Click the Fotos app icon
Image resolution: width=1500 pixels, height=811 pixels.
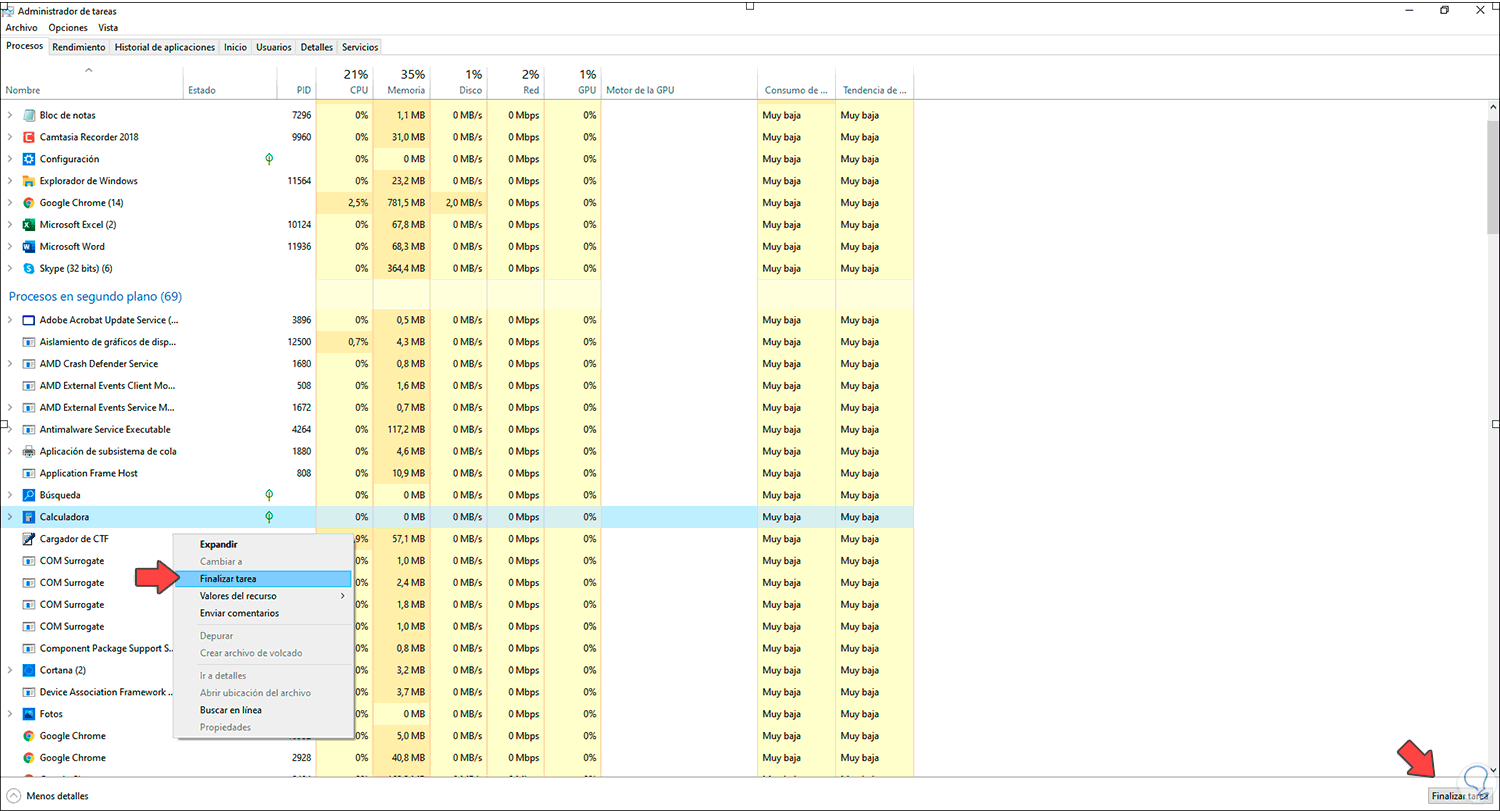click(x=29, y=714)
